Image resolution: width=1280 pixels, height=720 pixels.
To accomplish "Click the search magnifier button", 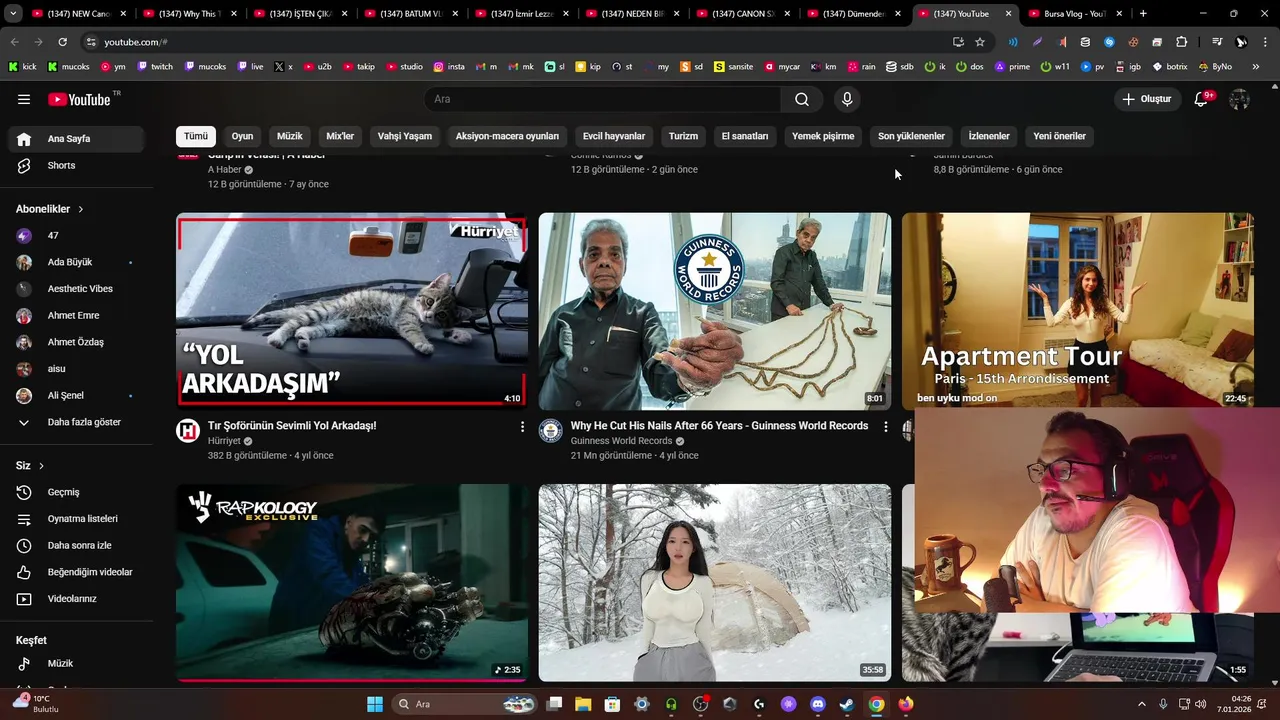I will click(x=802, y=99).
